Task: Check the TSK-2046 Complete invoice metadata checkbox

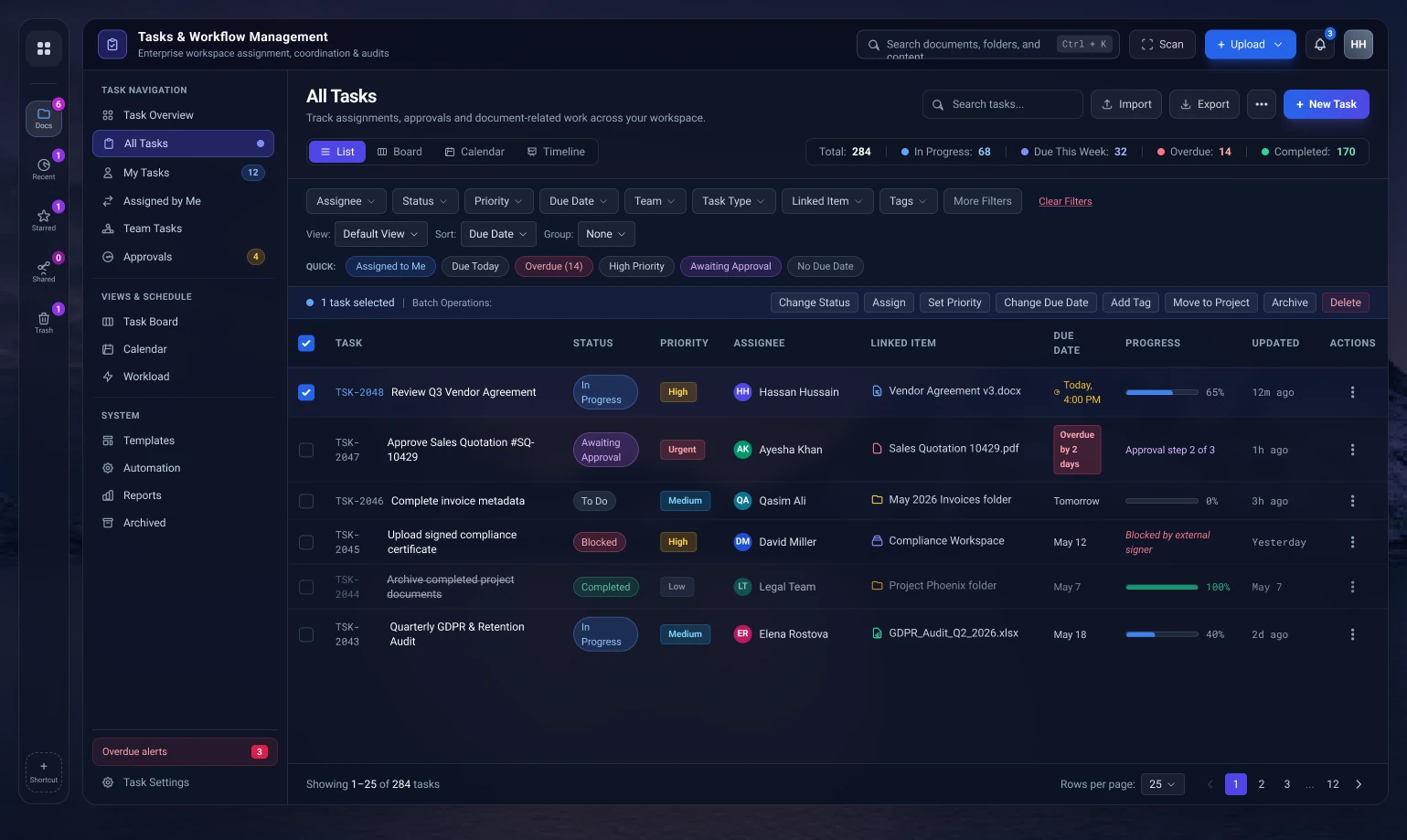Action: (306, 501)
